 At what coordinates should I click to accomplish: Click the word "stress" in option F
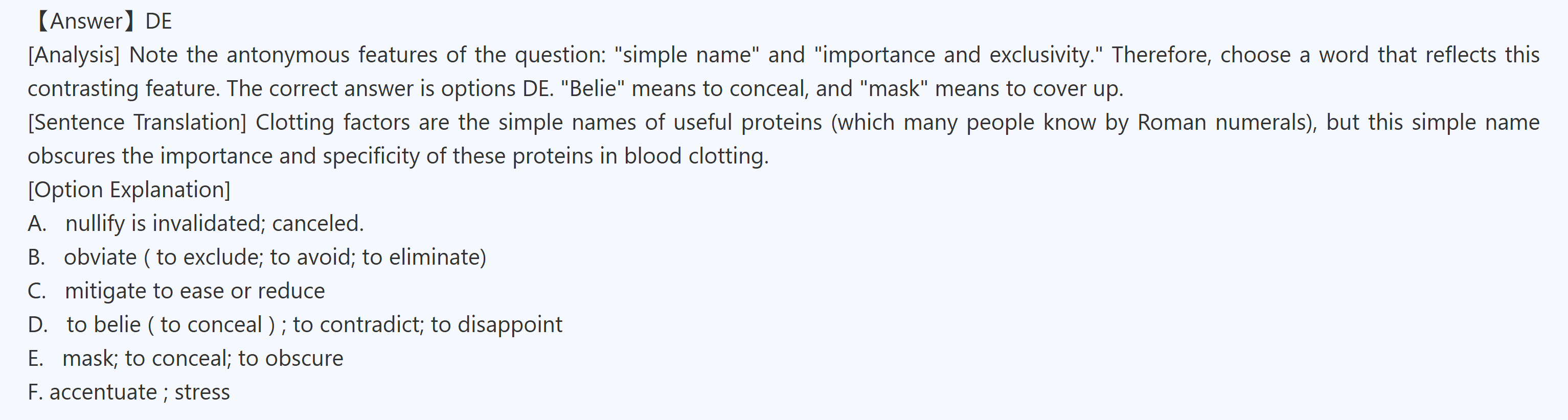coord(202,392)
